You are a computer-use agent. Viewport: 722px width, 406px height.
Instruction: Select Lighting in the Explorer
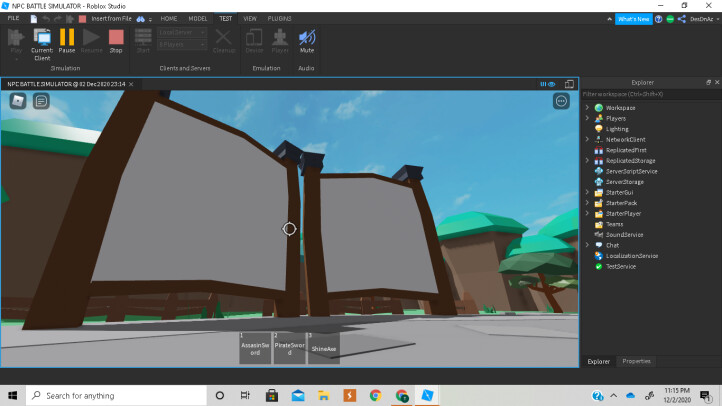pos(617,129)
